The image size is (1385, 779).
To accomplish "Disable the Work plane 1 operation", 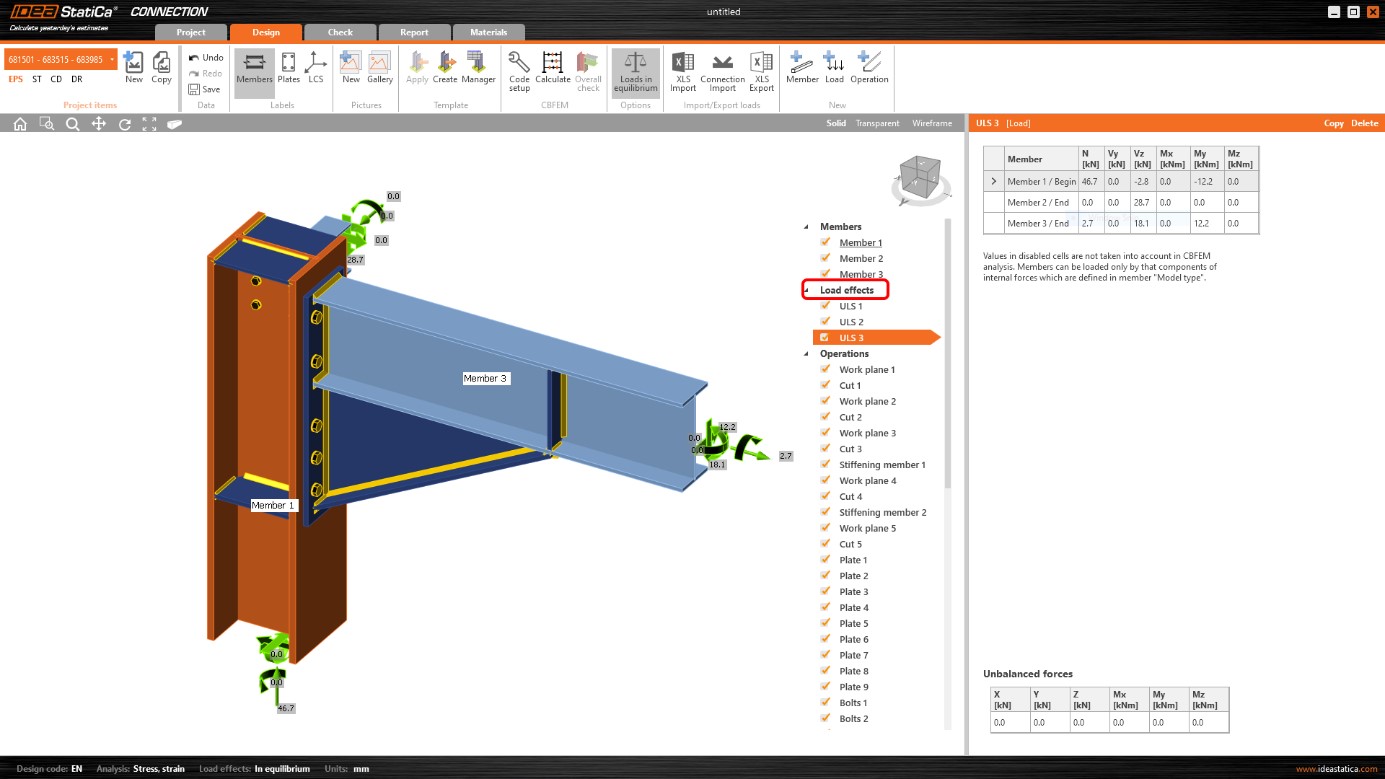I will [x=826, y=369].
